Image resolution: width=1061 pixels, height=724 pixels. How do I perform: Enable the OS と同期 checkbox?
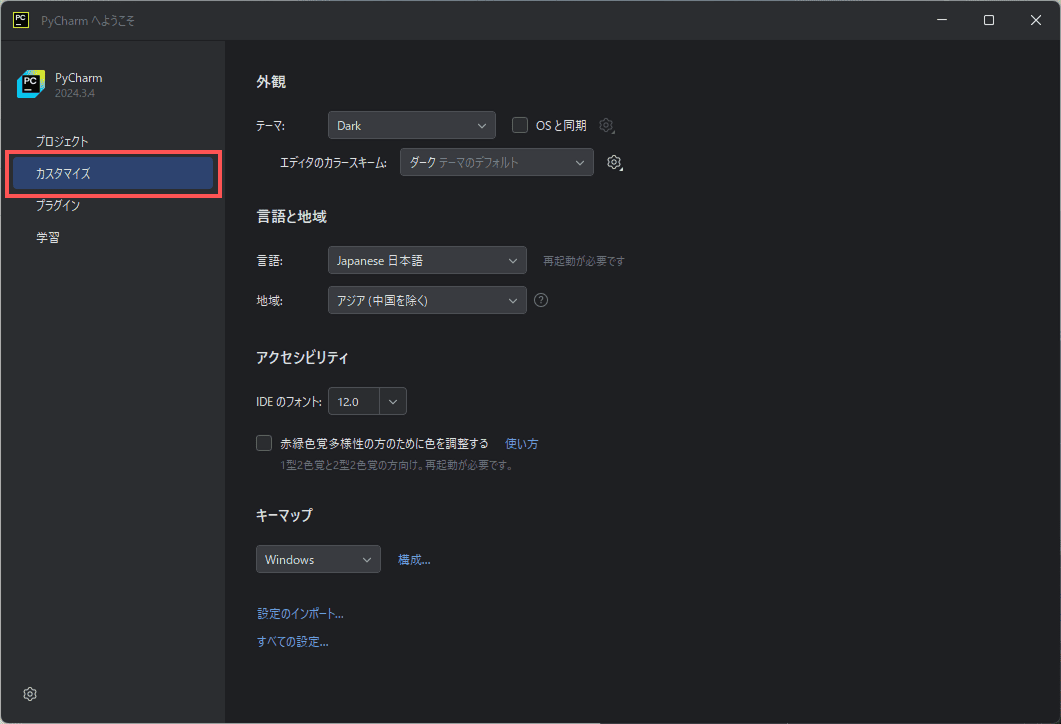[520, 125]
